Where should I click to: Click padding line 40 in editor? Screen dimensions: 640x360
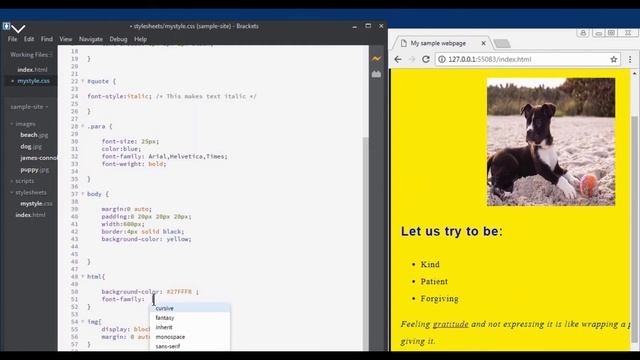pos(146,217)
